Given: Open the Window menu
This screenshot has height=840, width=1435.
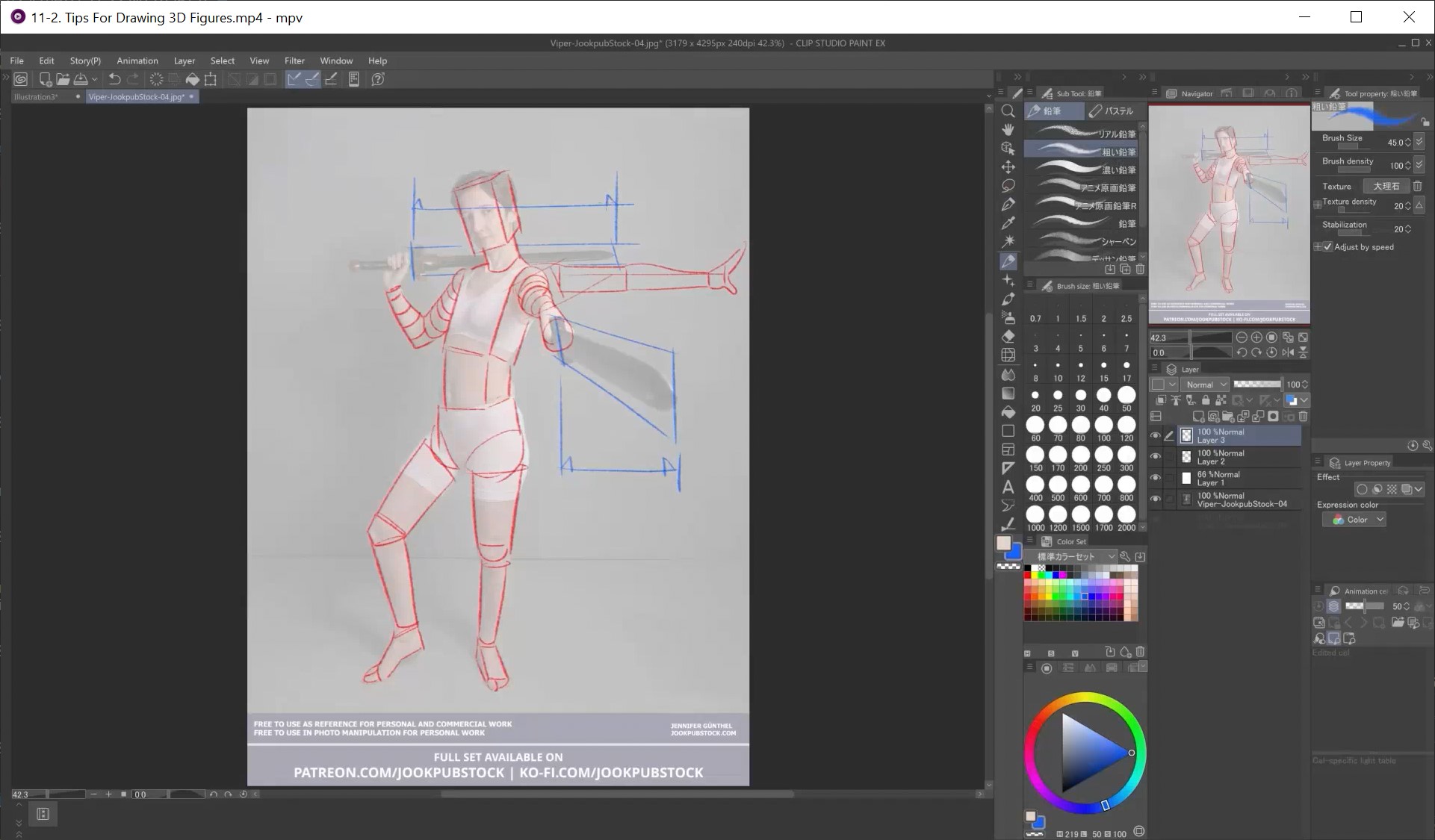Looking at the screenshot, I should [336, 60].
